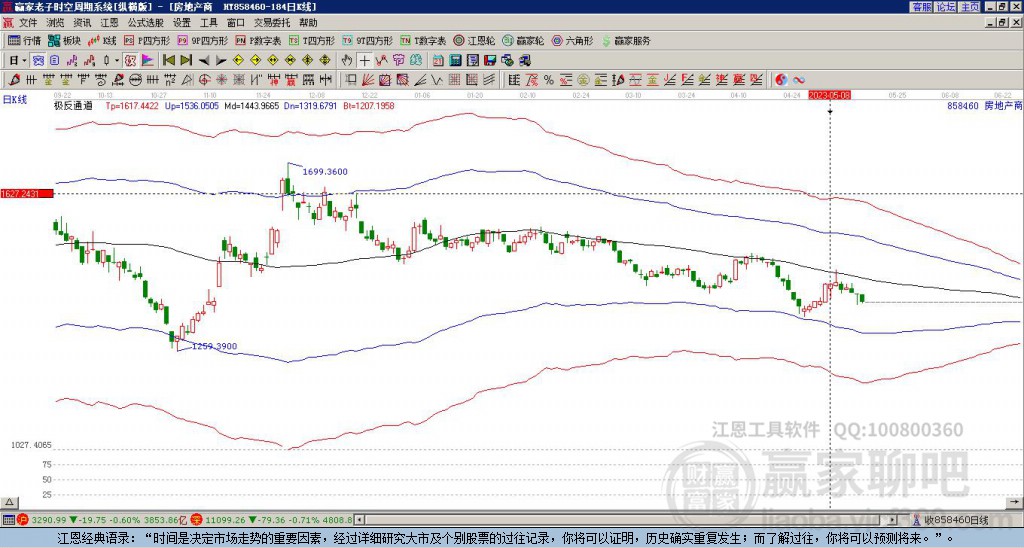This screenshot has width=1024, height=548.
Task: Click 858460 房地产商 stock label
Action: pyautogui.click(x=984, y=105)
